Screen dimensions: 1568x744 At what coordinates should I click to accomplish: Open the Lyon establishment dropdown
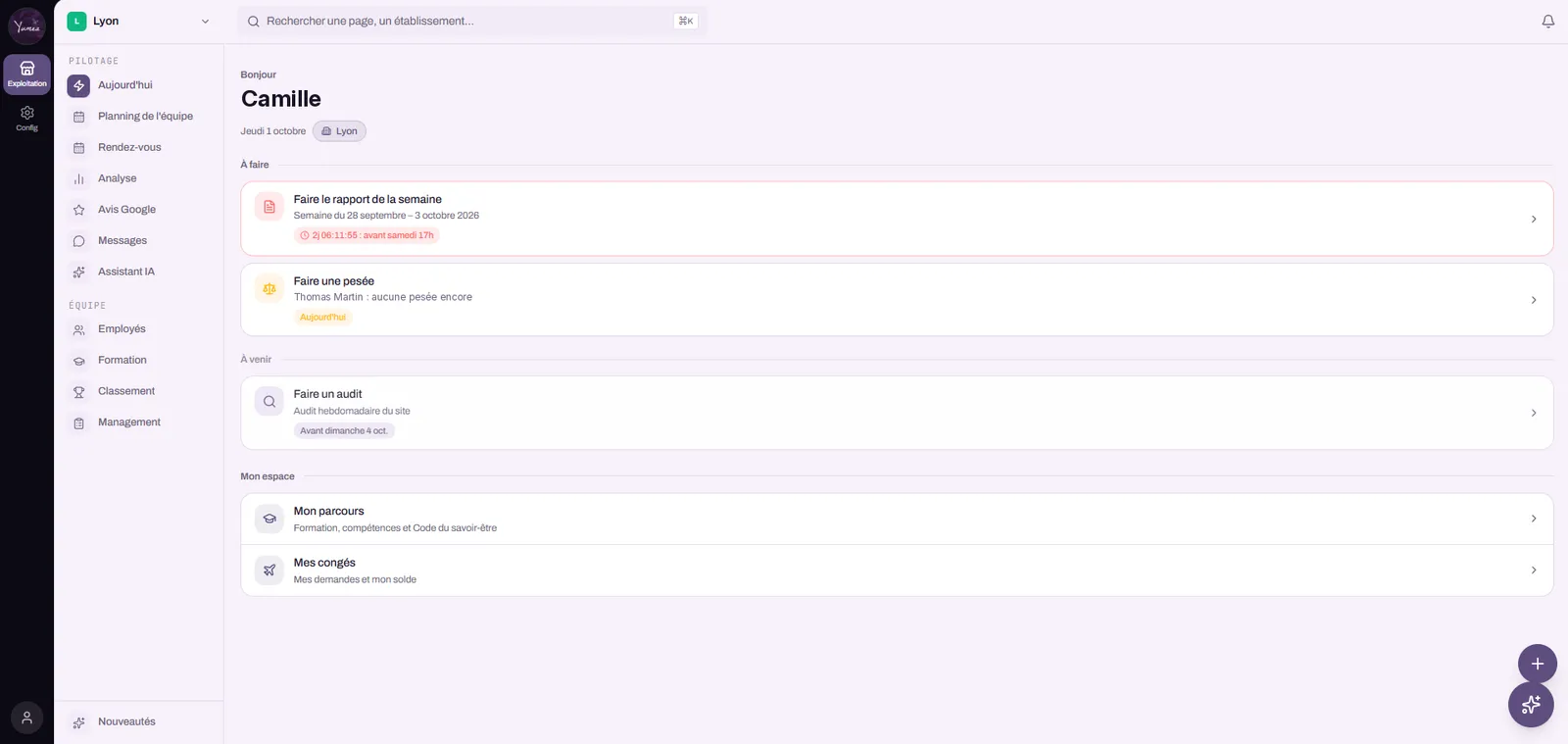pos(139,21)
